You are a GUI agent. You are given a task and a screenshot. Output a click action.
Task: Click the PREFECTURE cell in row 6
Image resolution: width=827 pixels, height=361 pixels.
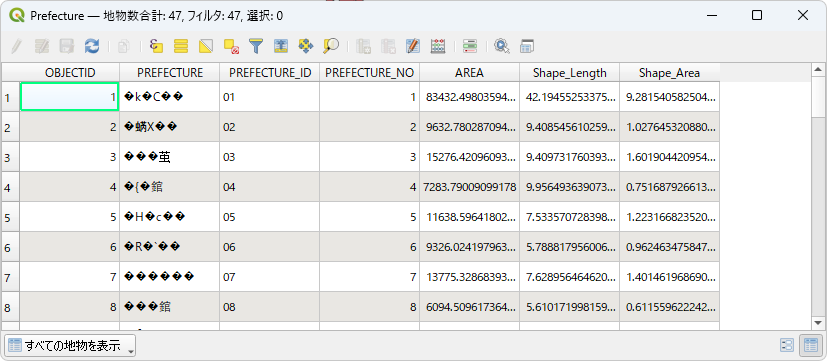(170, 246)
